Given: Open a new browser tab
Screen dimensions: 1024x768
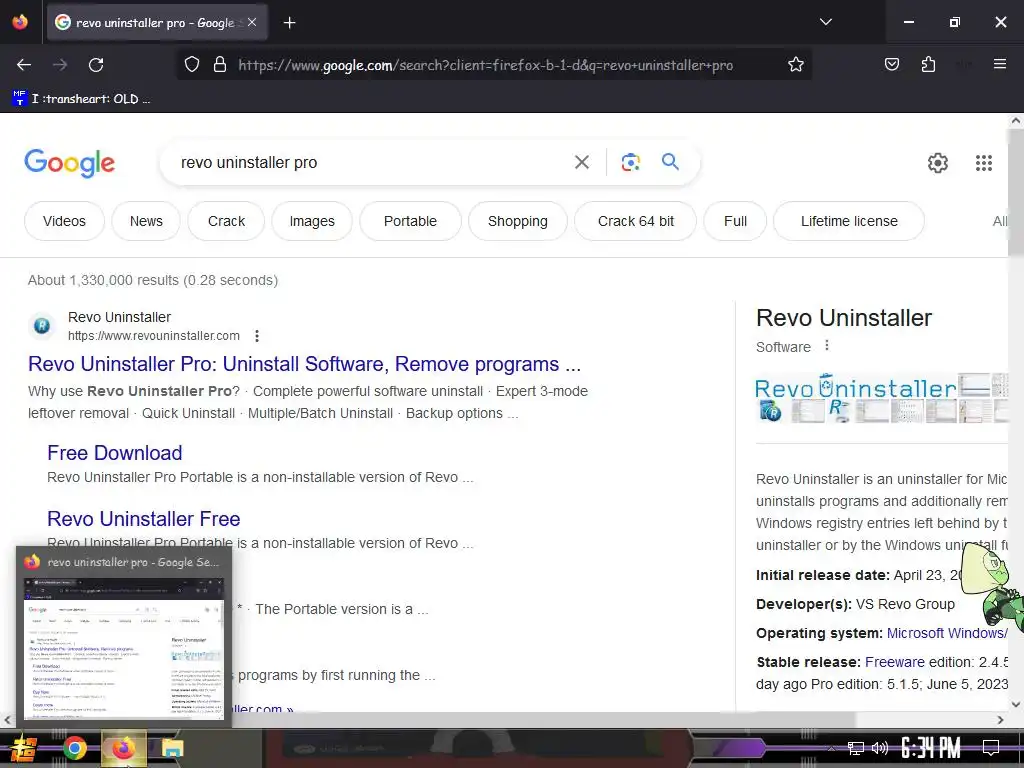Looking at the screenshot, I should [289, 23].
